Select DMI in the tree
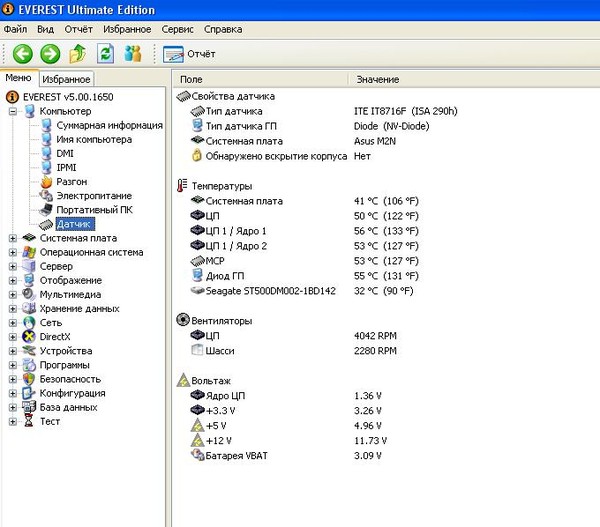Screen dimensions: 600x527 pyautogui.click(x=65, y=153)
